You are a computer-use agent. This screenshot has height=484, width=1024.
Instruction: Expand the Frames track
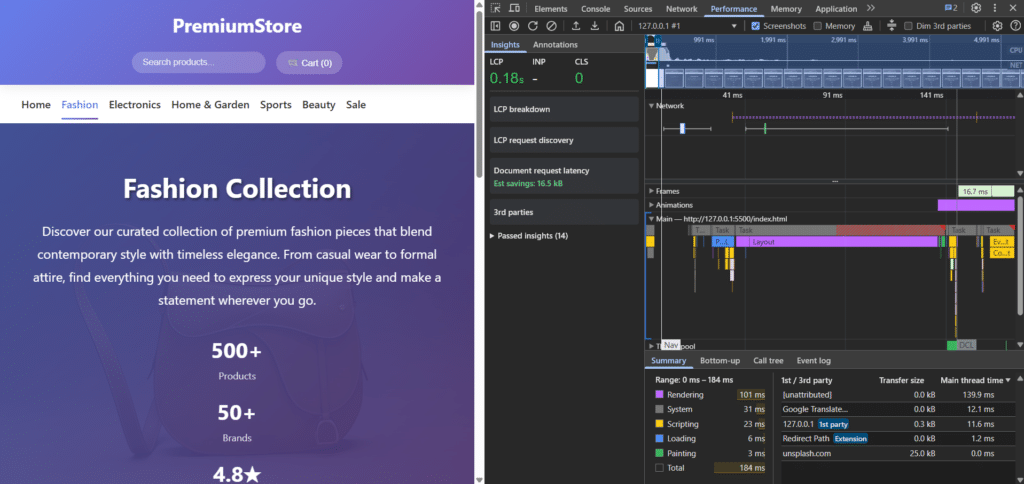651,190
